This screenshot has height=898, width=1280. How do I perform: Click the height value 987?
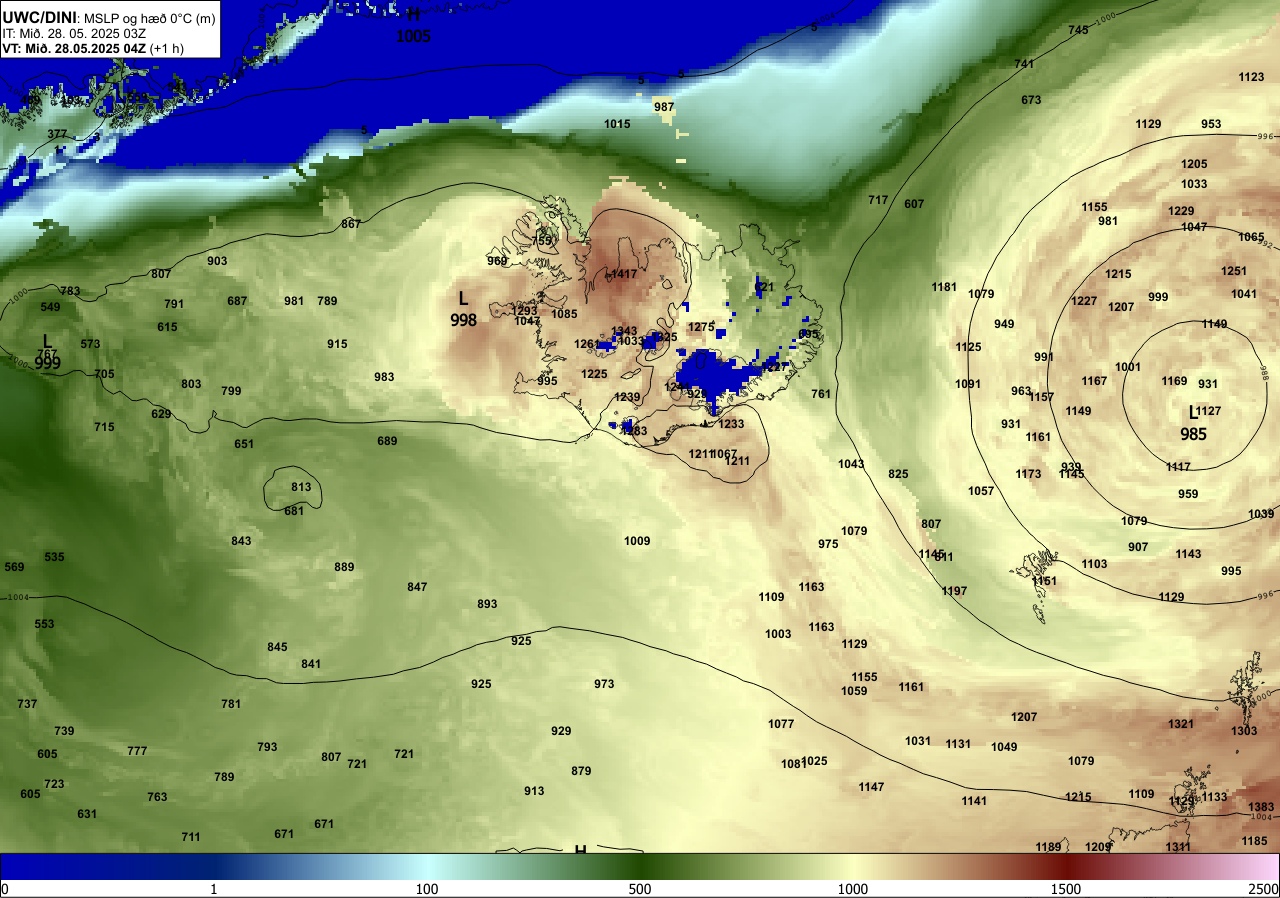point(664,107)
